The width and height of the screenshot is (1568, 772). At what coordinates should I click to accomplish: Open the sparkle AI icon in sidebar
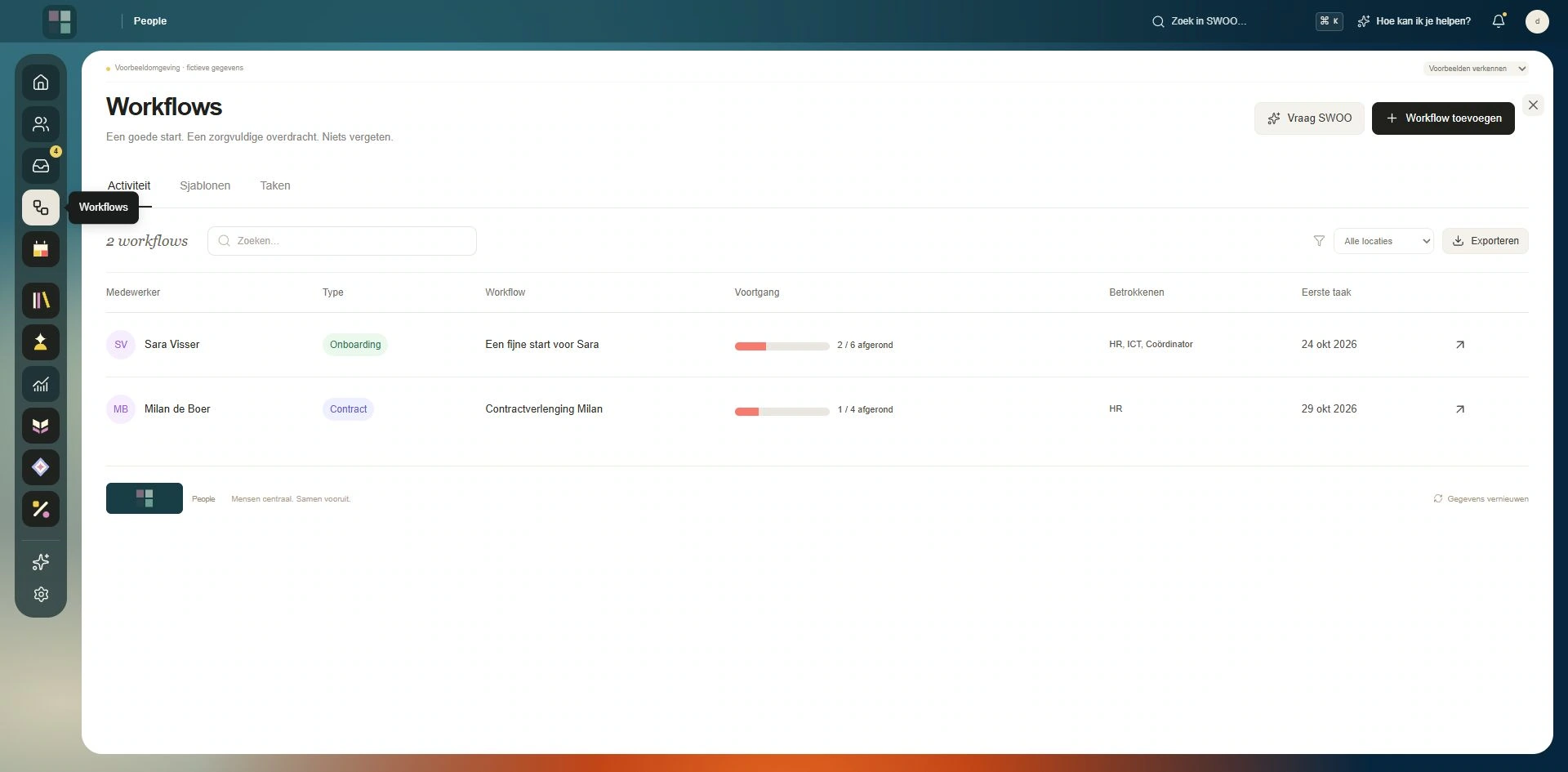pos(41,562)
